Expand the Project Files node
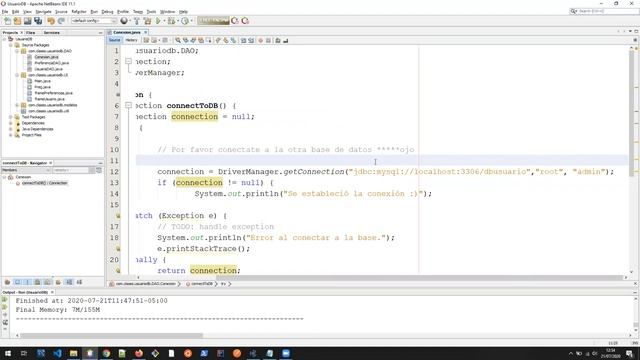The width and height of the screenshot is (640, 360). point(11,135)
